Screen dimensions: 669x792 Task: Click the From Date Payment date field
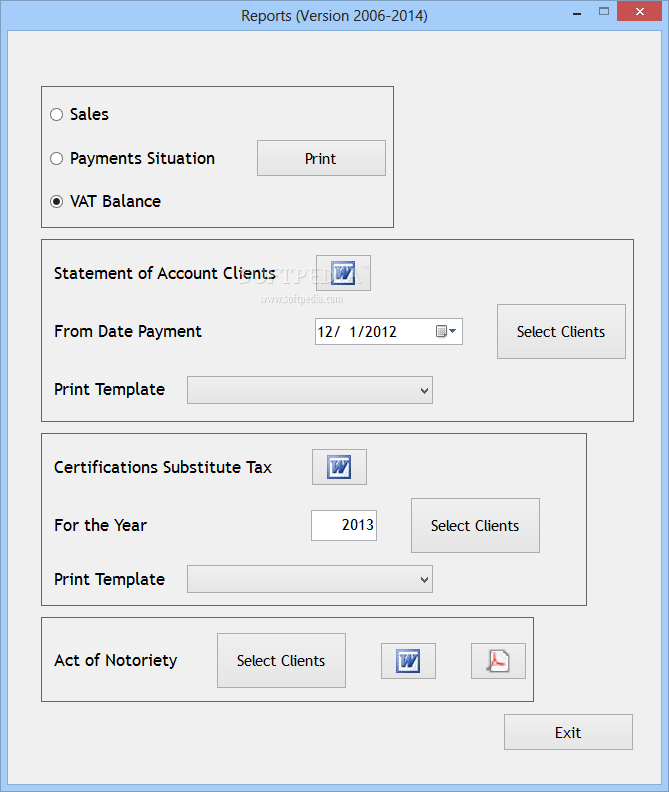click(x=389, y=331)
